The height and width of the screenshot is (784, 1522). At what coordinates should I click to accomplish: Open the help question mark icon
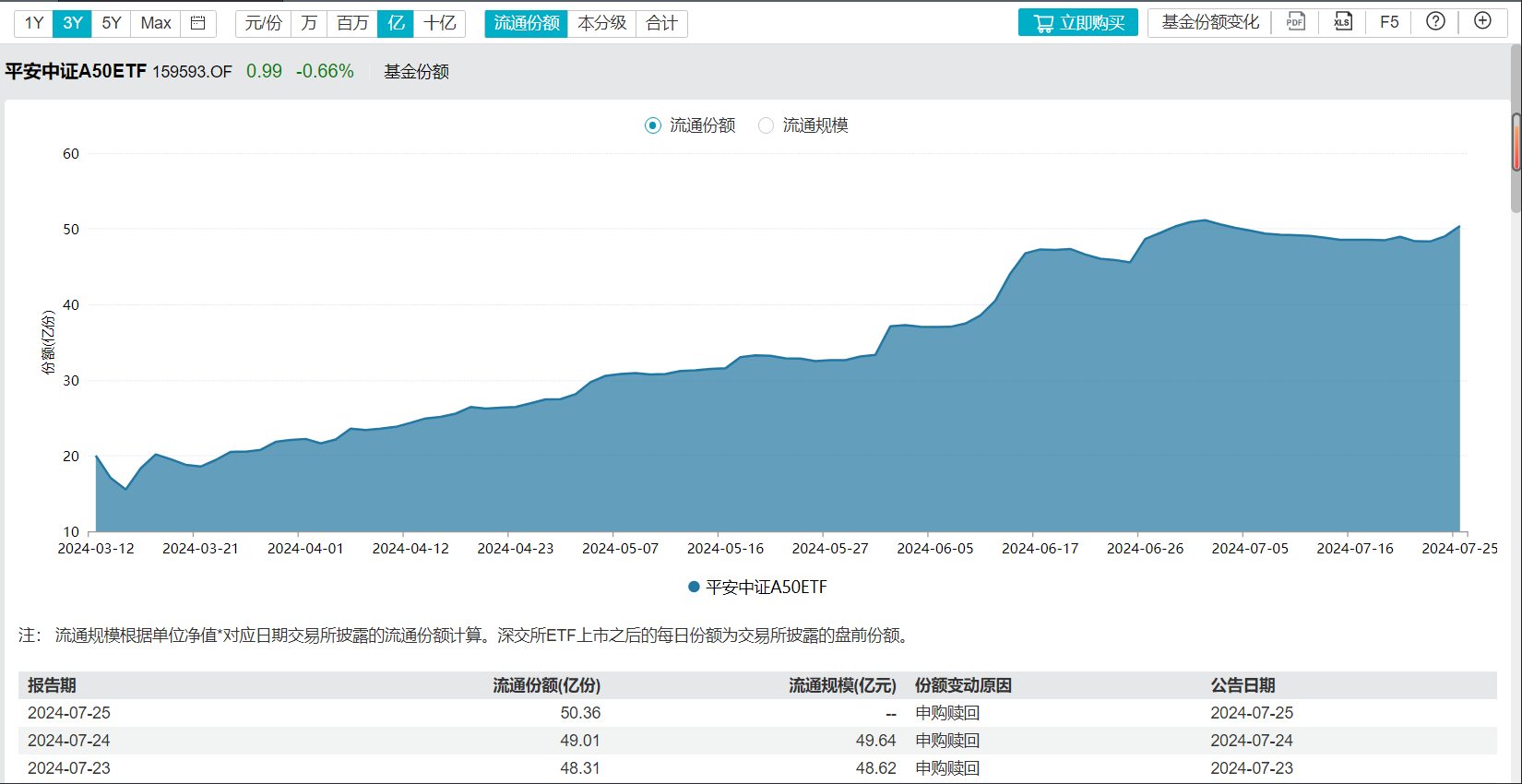(1435, 21)
